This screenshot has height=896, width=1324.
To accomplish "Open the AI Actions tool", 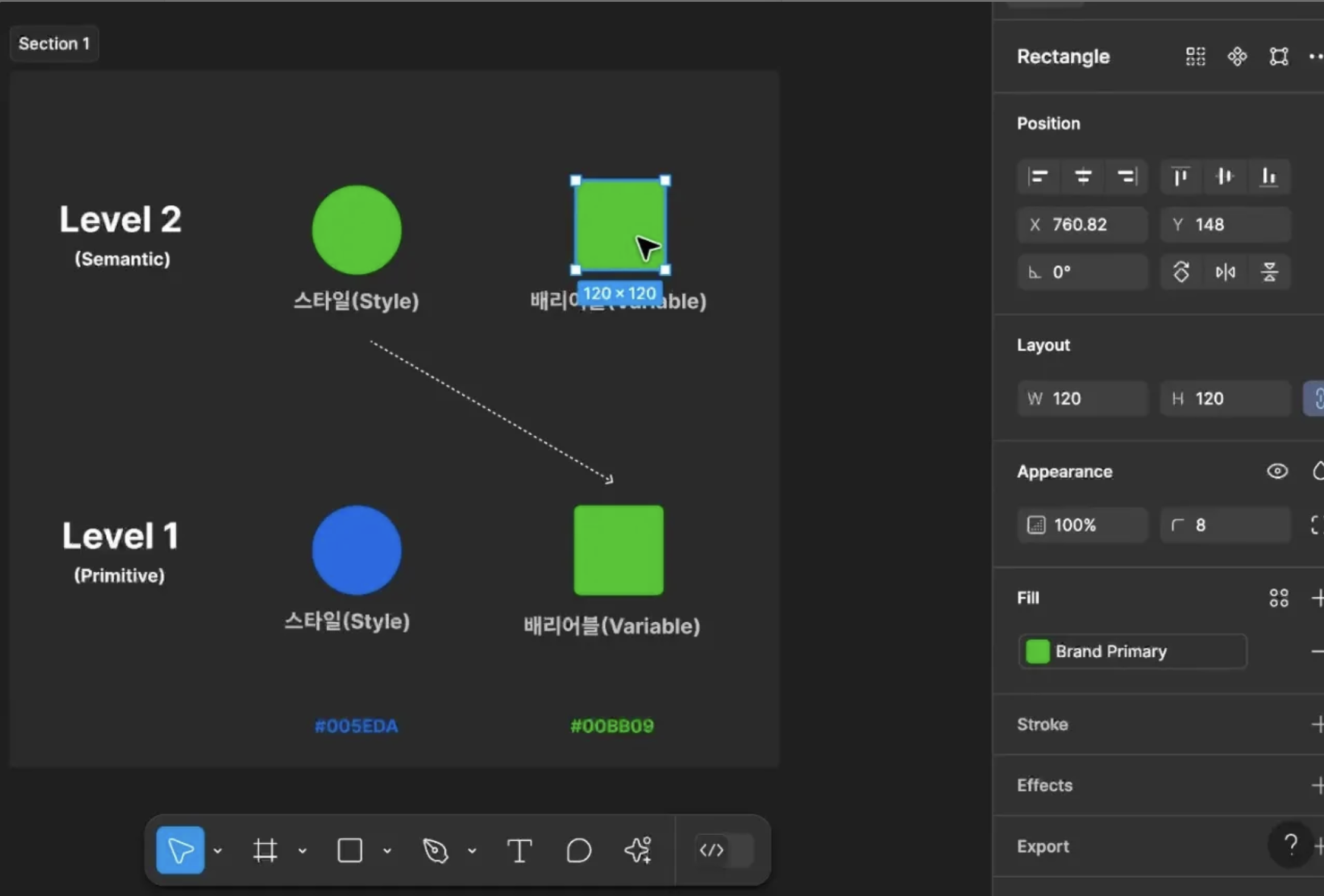I will tap(638, 850).
